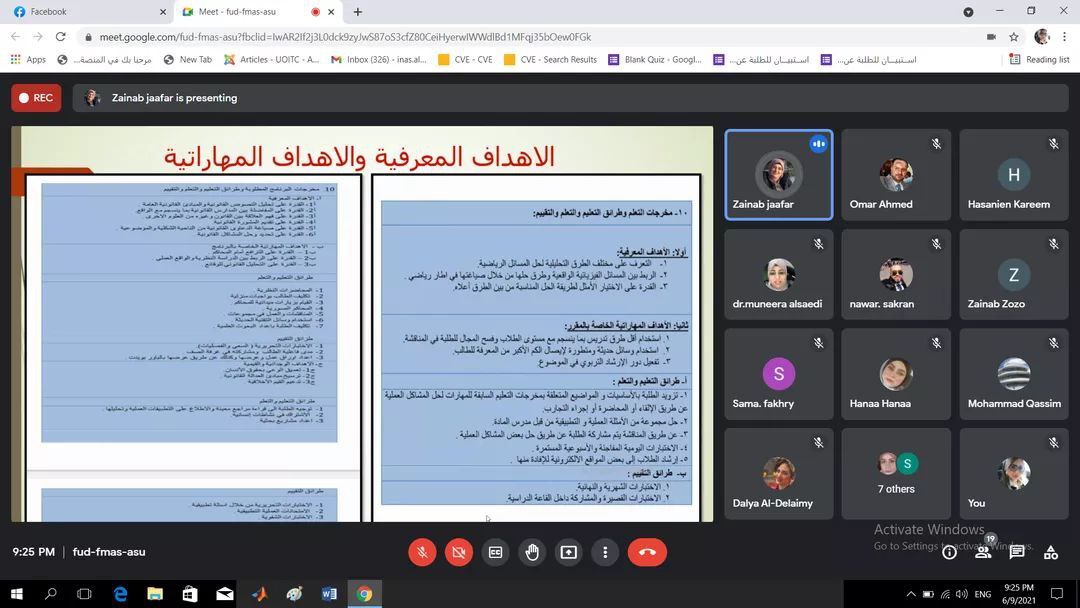Raise hand in the meeting
The height and width of the screenshot is (608, 1080).
point(532,552)
